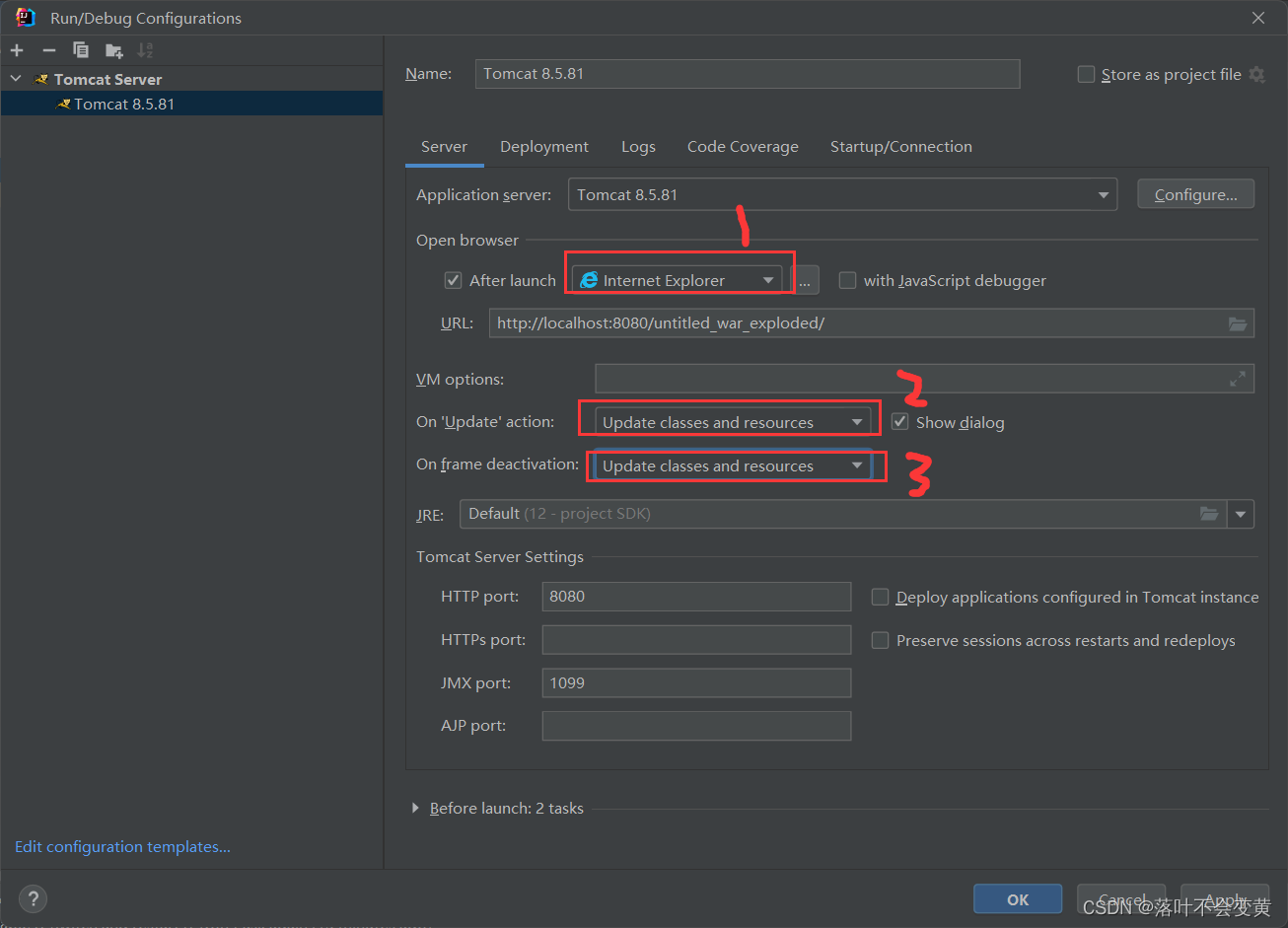Viewport: 1288px width, 928px height.
Task: Add new configuration with plus icon
Action: coord(17,50)
